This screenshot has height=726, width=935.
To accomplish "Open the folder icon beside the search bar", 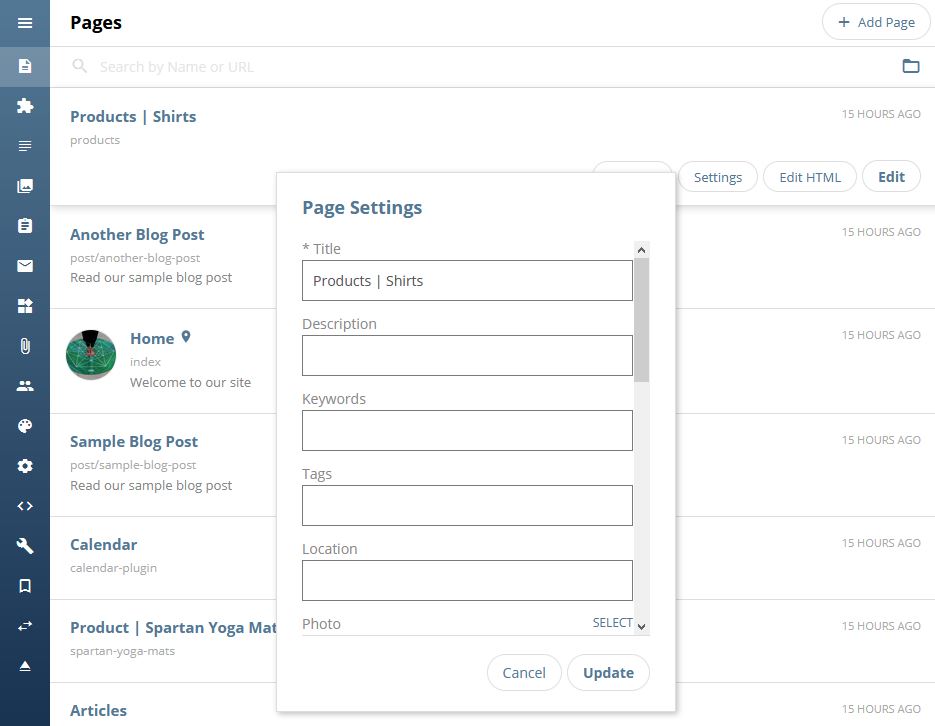I will (x=911, y=66).
